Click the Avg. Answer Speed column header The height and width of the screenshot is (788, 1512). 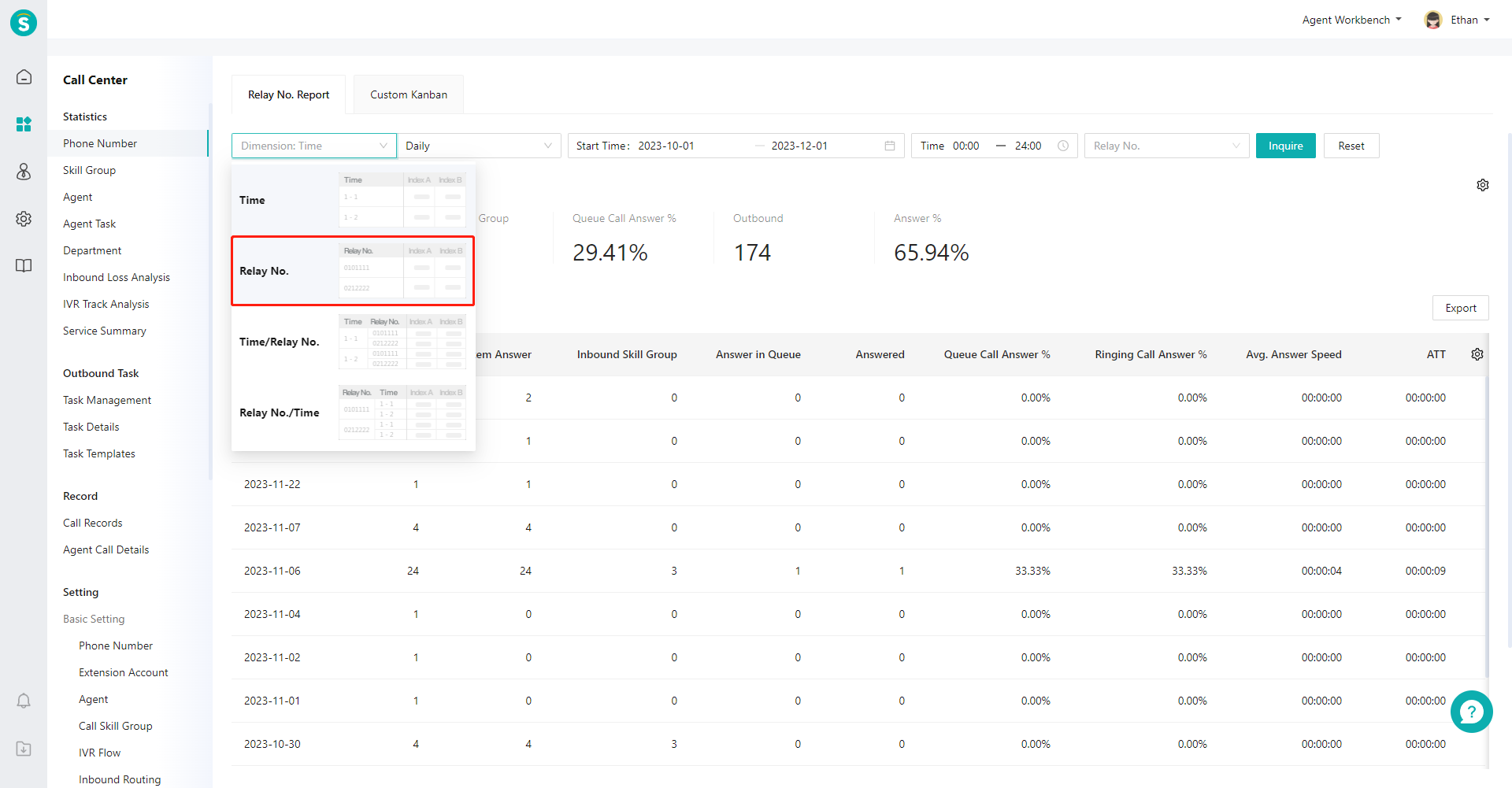(x=1293, y=354)
